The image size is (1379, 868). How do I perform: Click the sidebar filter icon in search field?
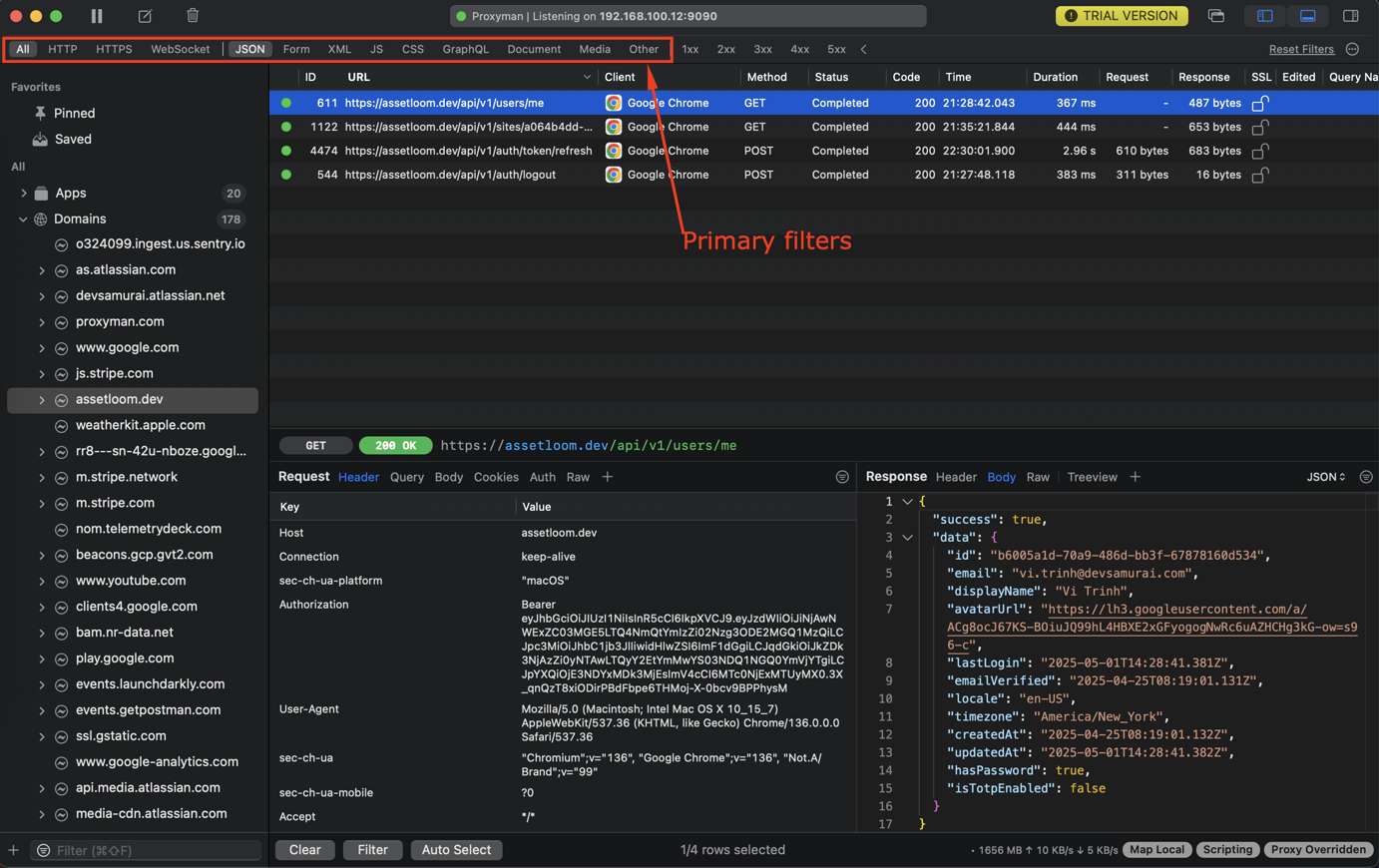43,850
